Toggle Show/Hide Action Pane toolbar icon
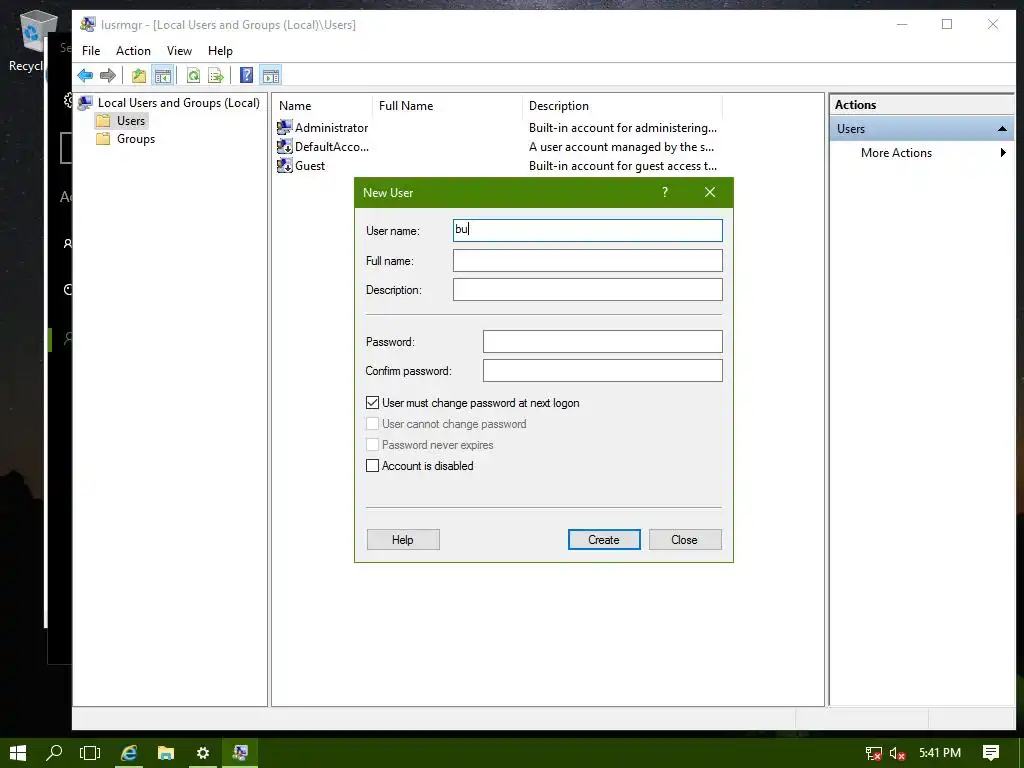 270,75
